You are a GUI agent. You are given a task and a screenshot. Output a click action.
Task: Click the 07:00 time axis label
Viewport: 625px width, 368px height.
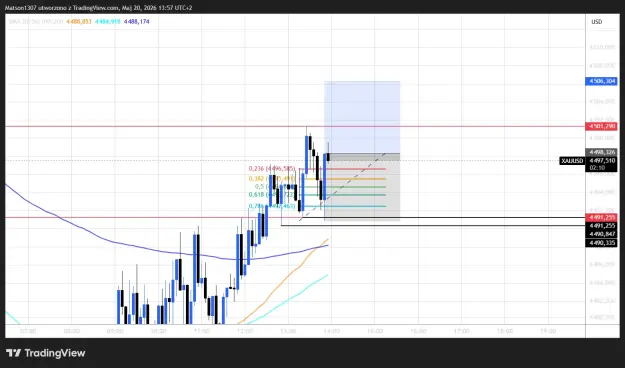[28, 331]
